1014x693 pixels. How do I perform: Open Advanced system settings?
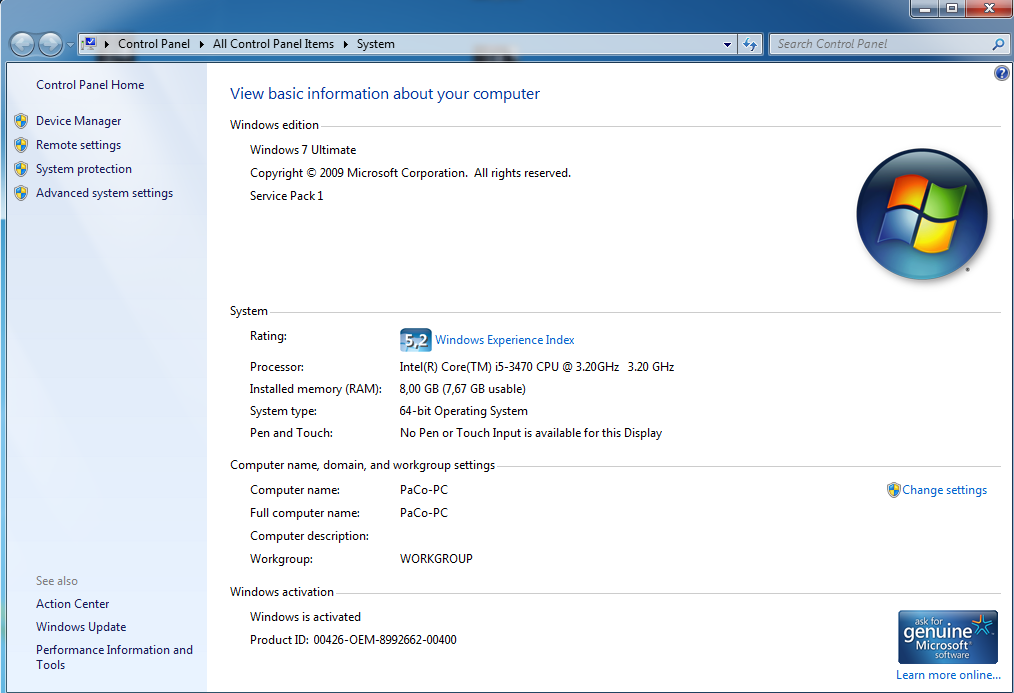pyautogui.click(x=104, y=193)
